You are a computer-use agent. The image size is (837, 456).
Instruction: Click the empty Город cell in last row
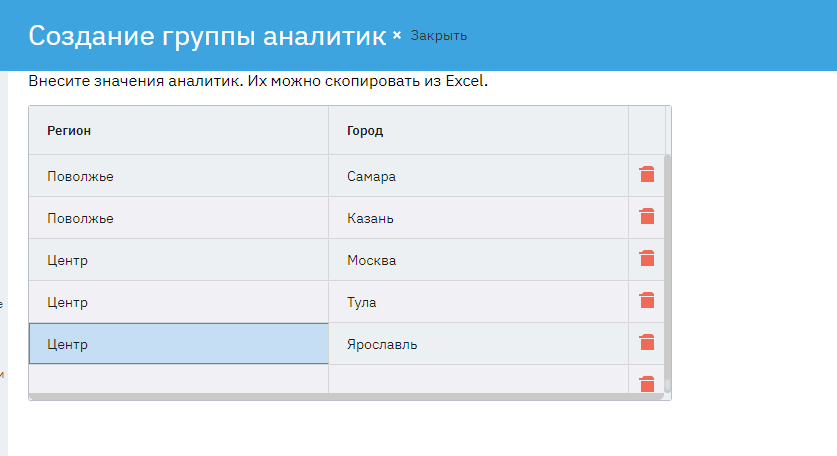(x=478, y=380)
